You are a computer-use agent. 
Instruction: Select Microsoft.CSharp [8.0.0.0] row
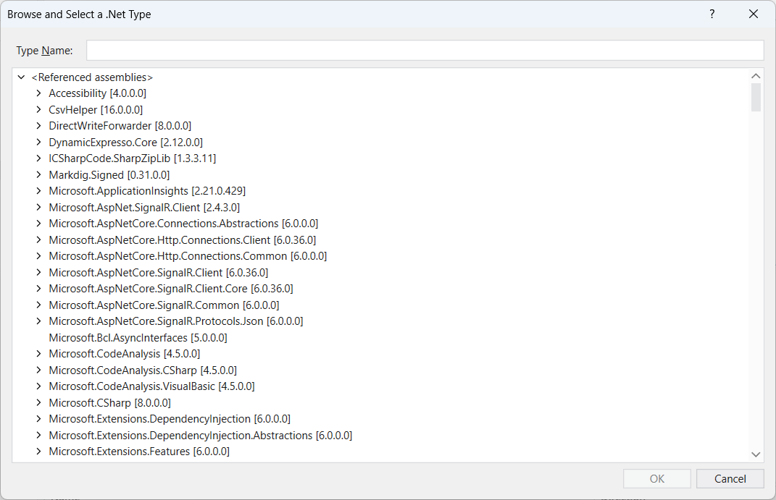click(x=109, y=402)
